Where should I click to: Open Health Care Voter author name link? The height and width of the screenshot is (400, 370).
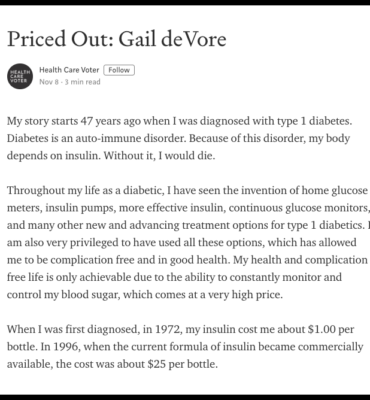pos(69,70)
